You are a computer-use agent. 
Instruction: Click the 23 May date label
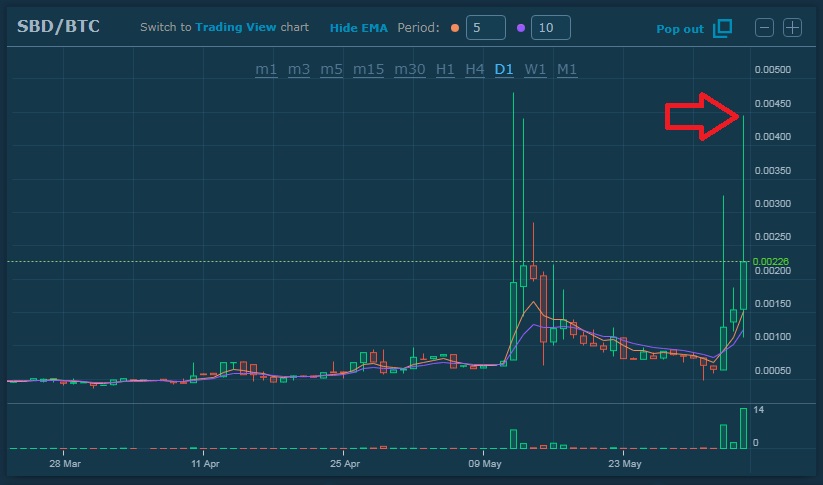click(625, 464)
